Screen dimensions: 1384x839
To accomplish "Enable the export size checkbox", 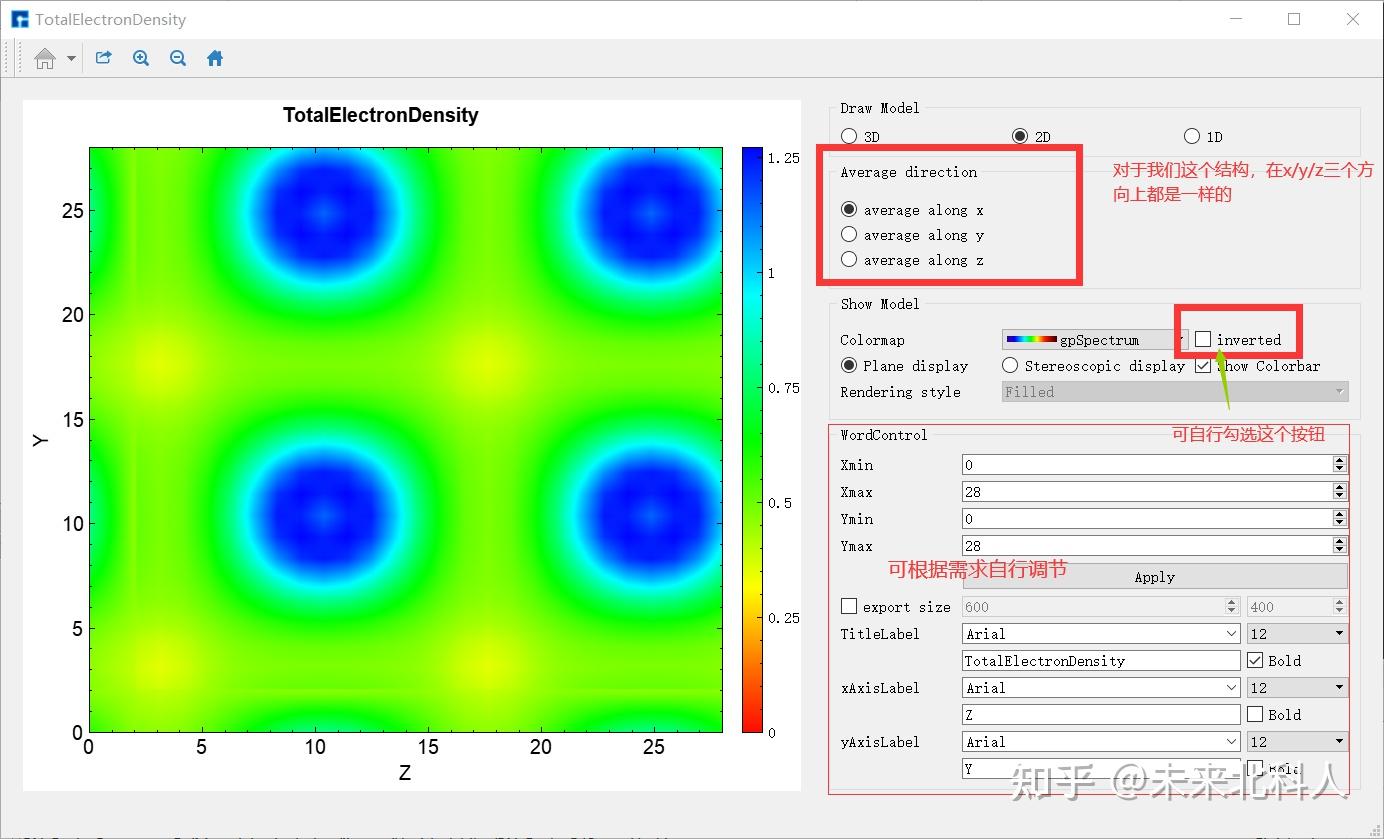I will [x=849, y=605].
